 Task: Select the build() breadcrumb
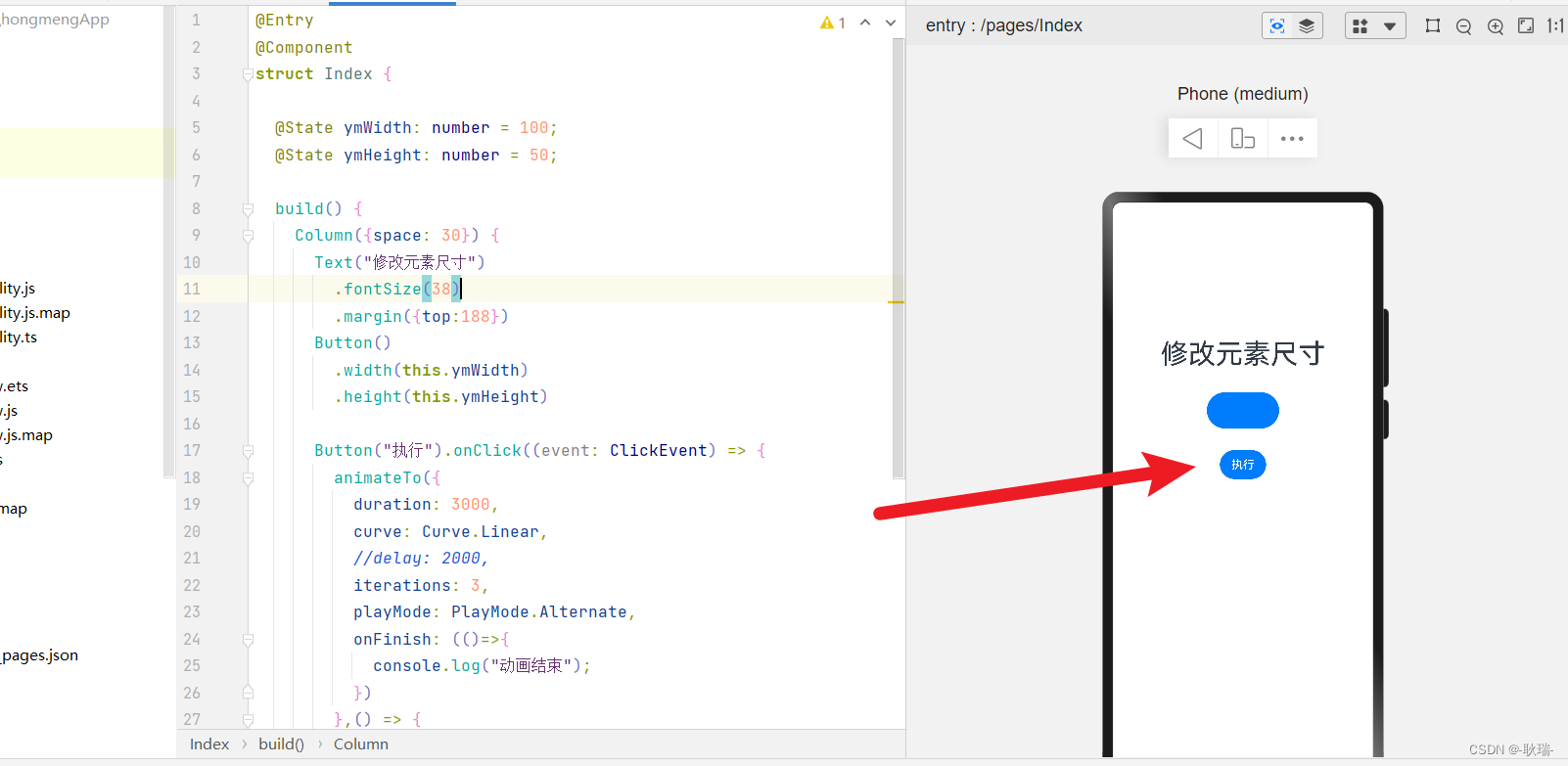click(x=281, y=744)
